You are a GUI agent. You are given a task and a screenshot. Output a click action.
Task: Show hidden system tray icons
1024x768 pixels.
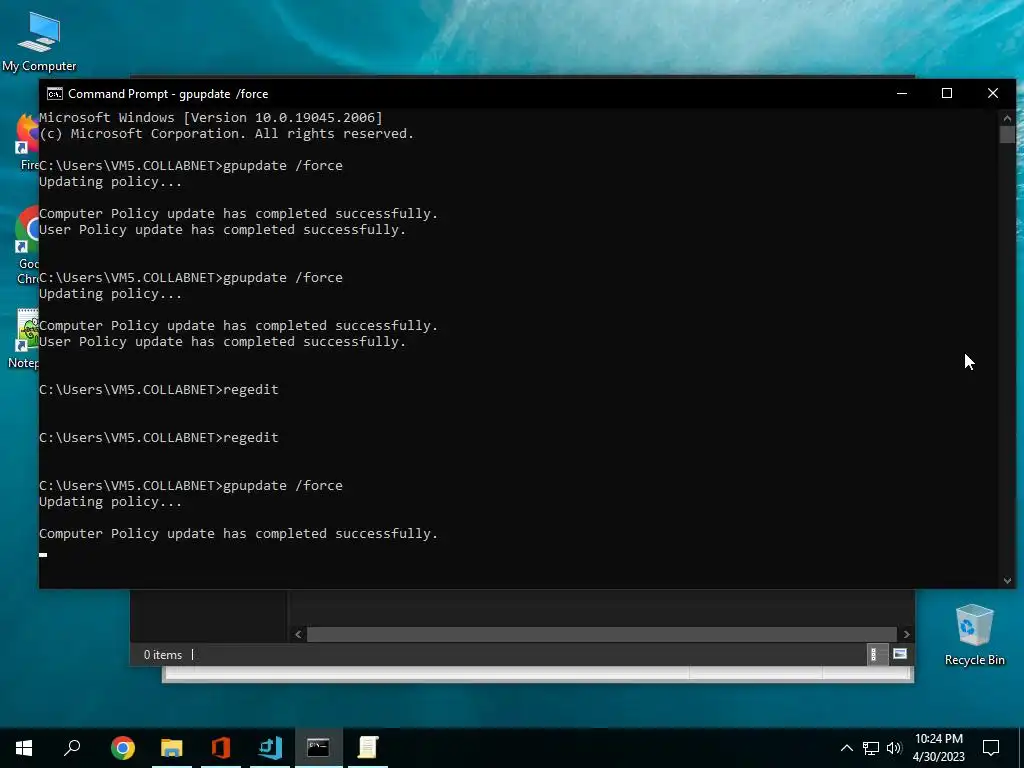[846, 748]
